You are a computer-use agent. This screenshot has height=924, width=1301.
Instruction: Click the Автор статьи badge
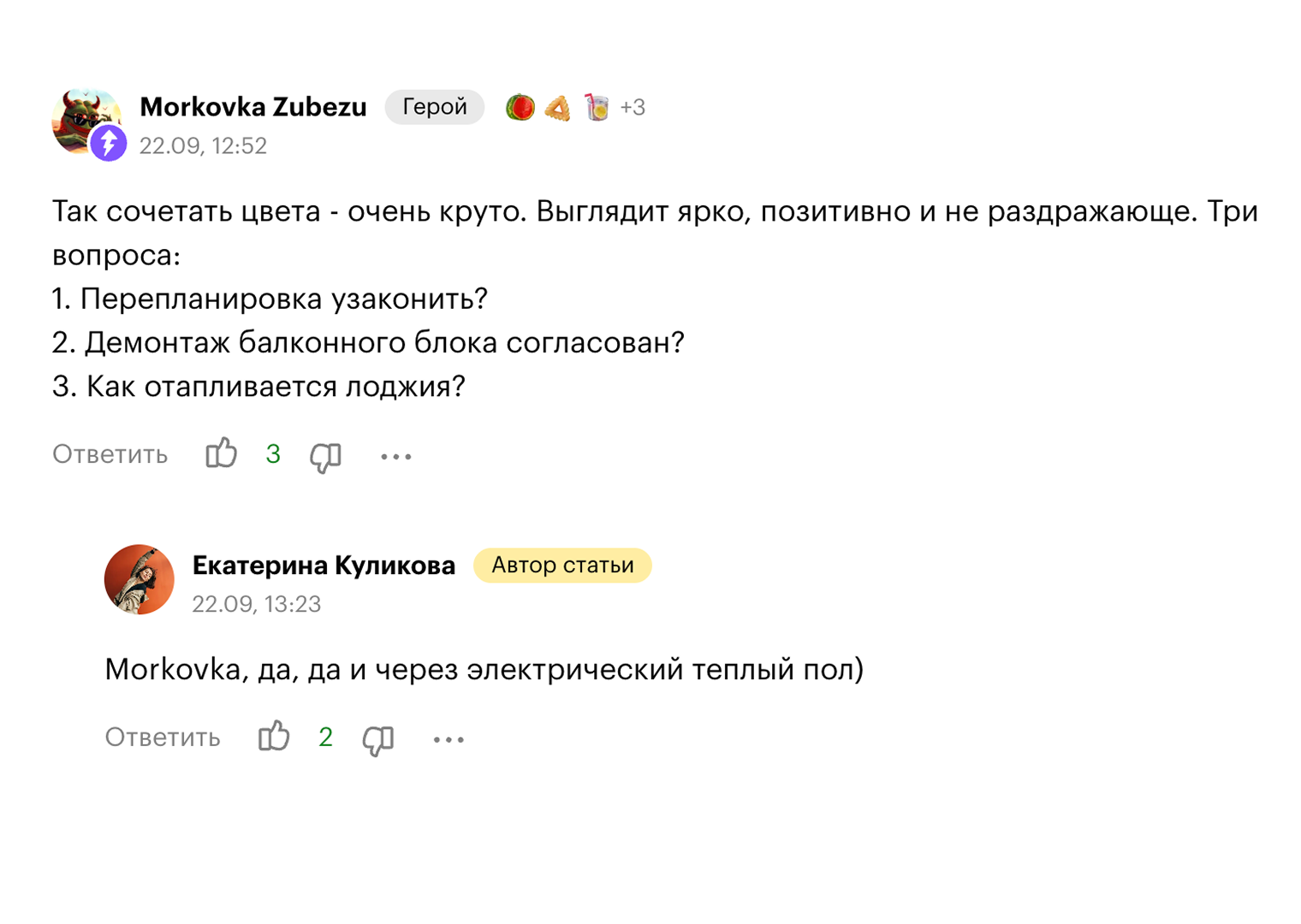point(562,566)
